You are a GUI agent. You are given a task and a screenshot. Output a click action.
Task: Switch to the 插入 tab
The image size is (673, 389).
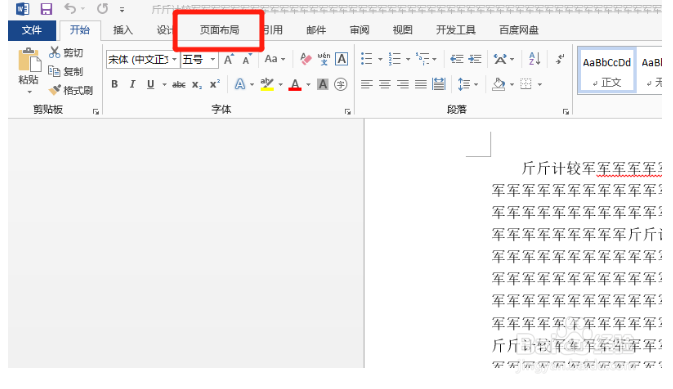123,30
